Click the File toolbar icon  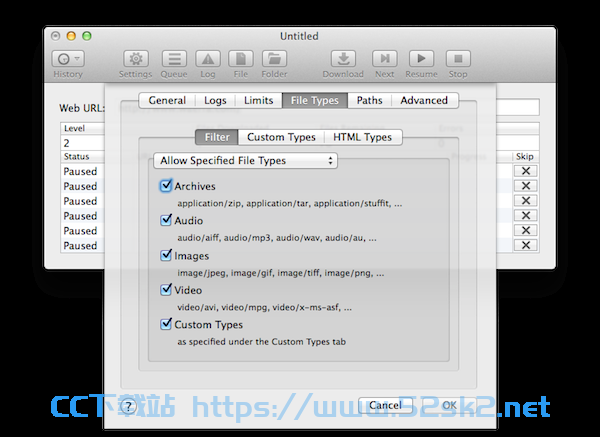coord(241,59)
